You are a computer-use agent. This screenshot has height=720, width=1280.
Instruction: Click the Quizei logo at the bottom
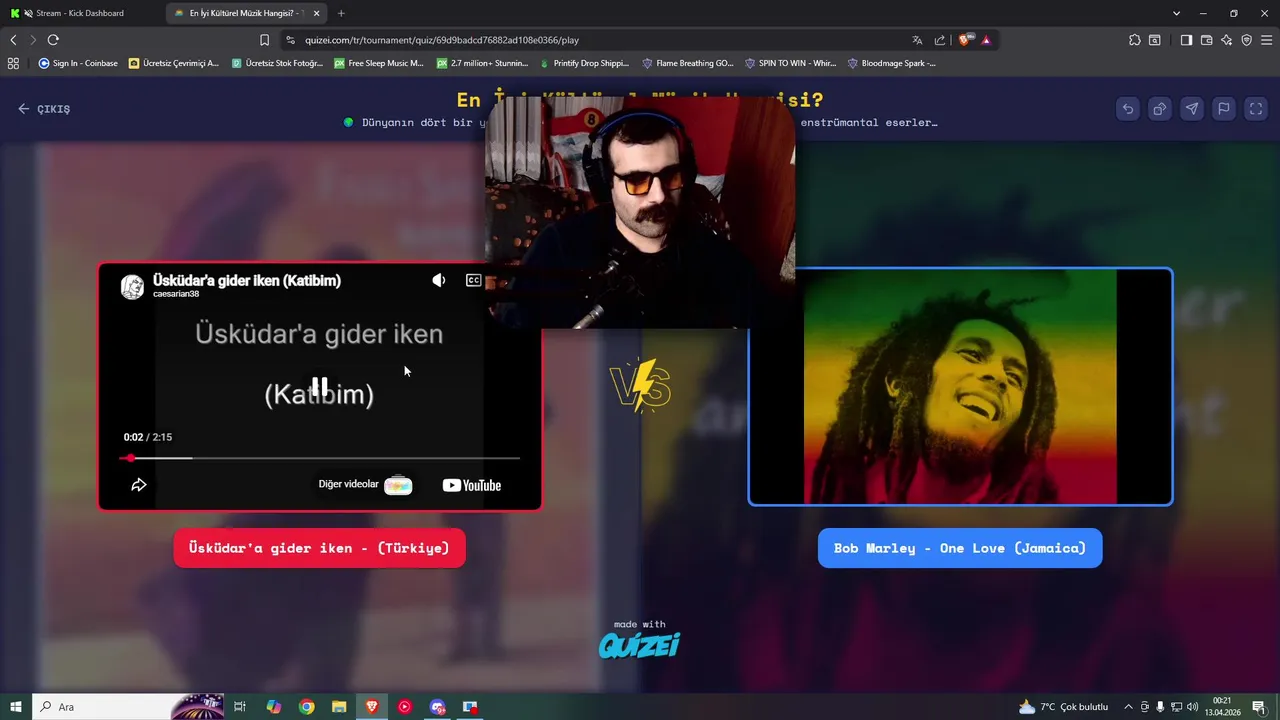(x=639, y=646)
